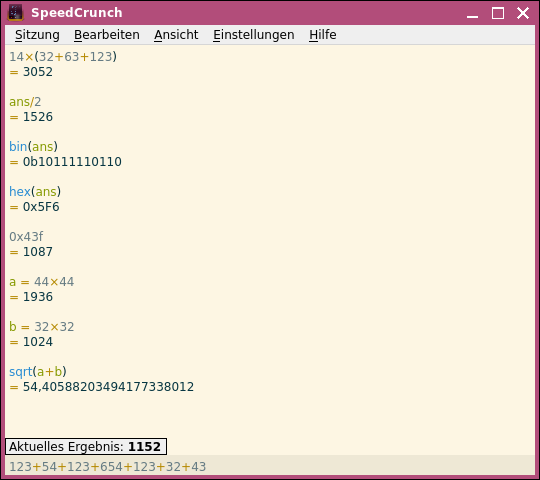Select the expression a = 44×44
Viewport: 540px width, 480px height.
(x=42, y=282)
